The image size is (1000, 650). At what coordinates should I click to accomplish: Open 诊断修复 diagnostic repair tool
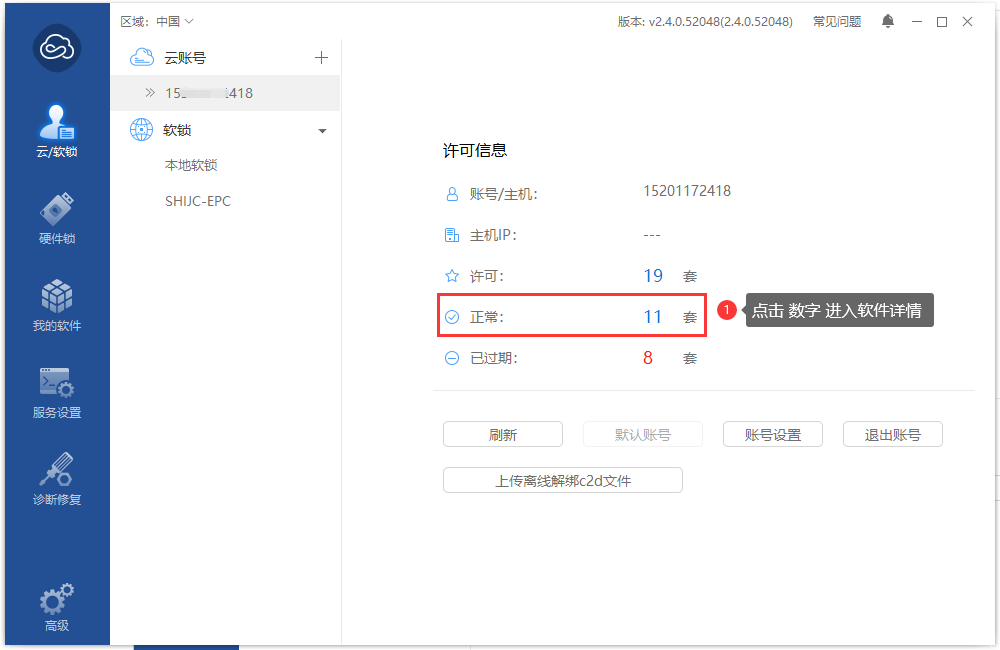57,479
